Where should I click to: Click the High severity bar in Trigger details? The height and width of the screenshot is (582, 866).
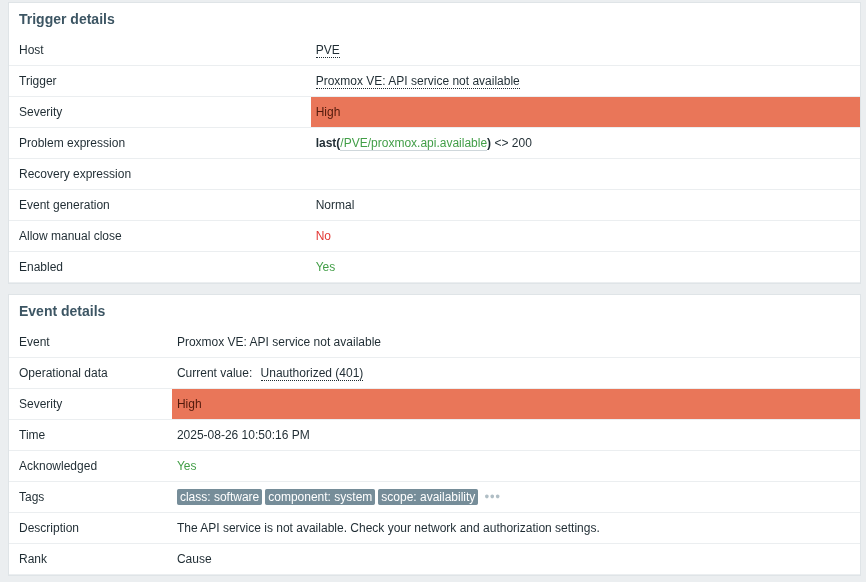coord(585,112)
